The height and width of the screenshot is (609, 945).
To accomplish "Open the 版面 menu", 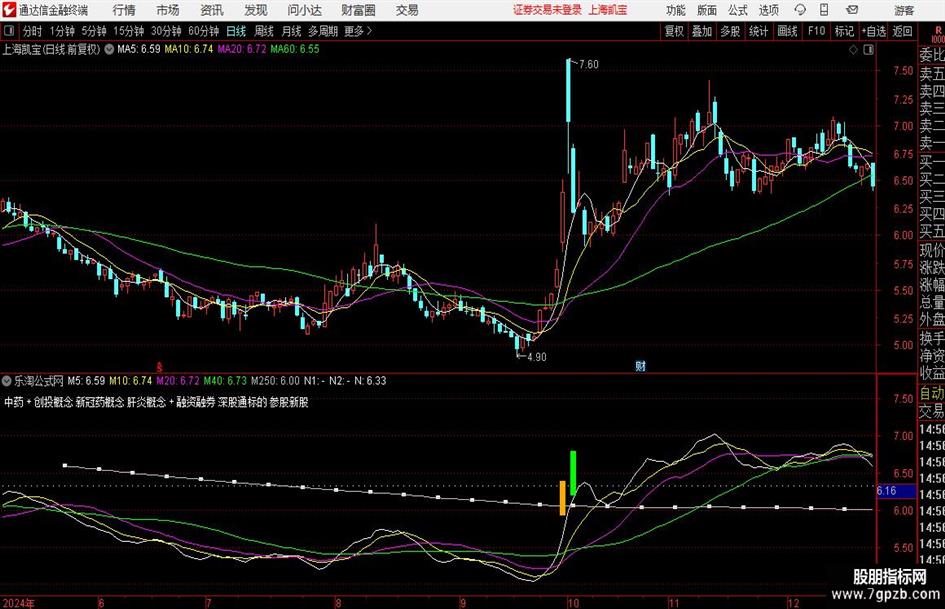I will [x=706, y=10].
